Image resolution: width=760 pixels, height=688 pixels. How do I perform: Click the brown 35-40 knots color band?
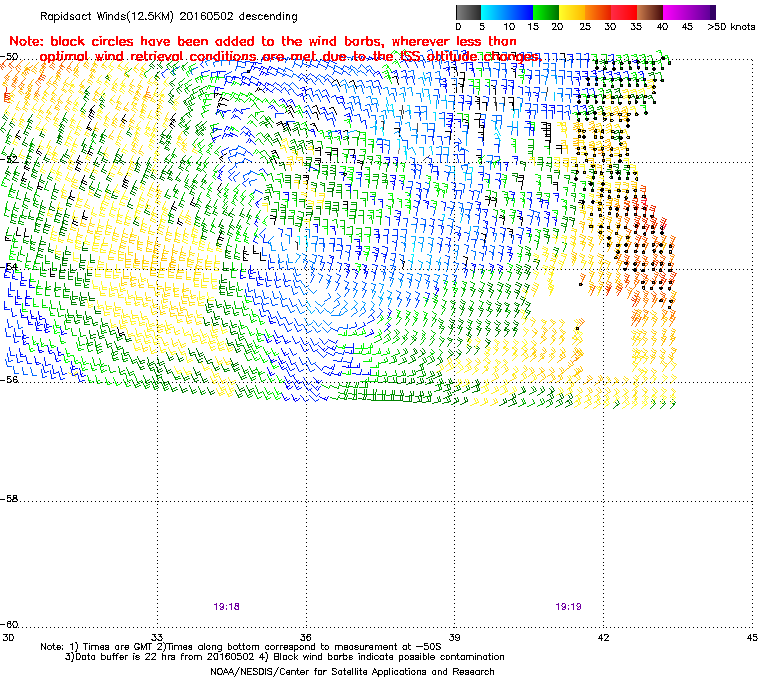(x=650, y=12)
